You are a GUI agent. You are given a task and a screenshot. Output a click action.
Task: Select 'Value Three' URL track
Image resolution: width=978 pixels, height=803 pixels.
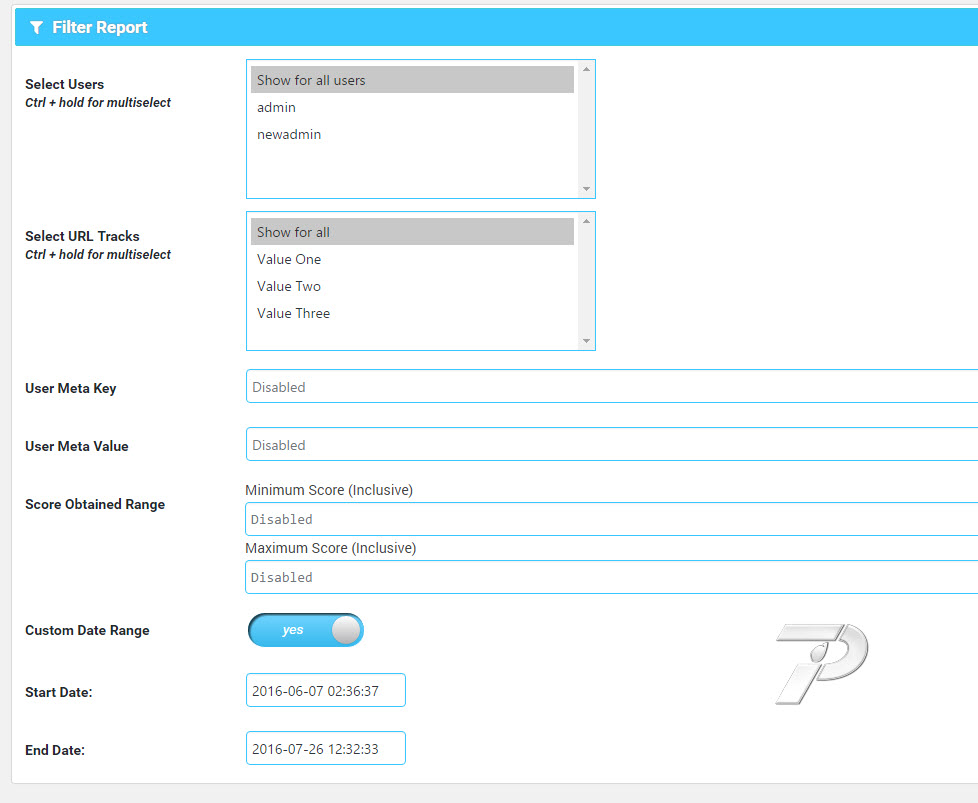(412, 313)
